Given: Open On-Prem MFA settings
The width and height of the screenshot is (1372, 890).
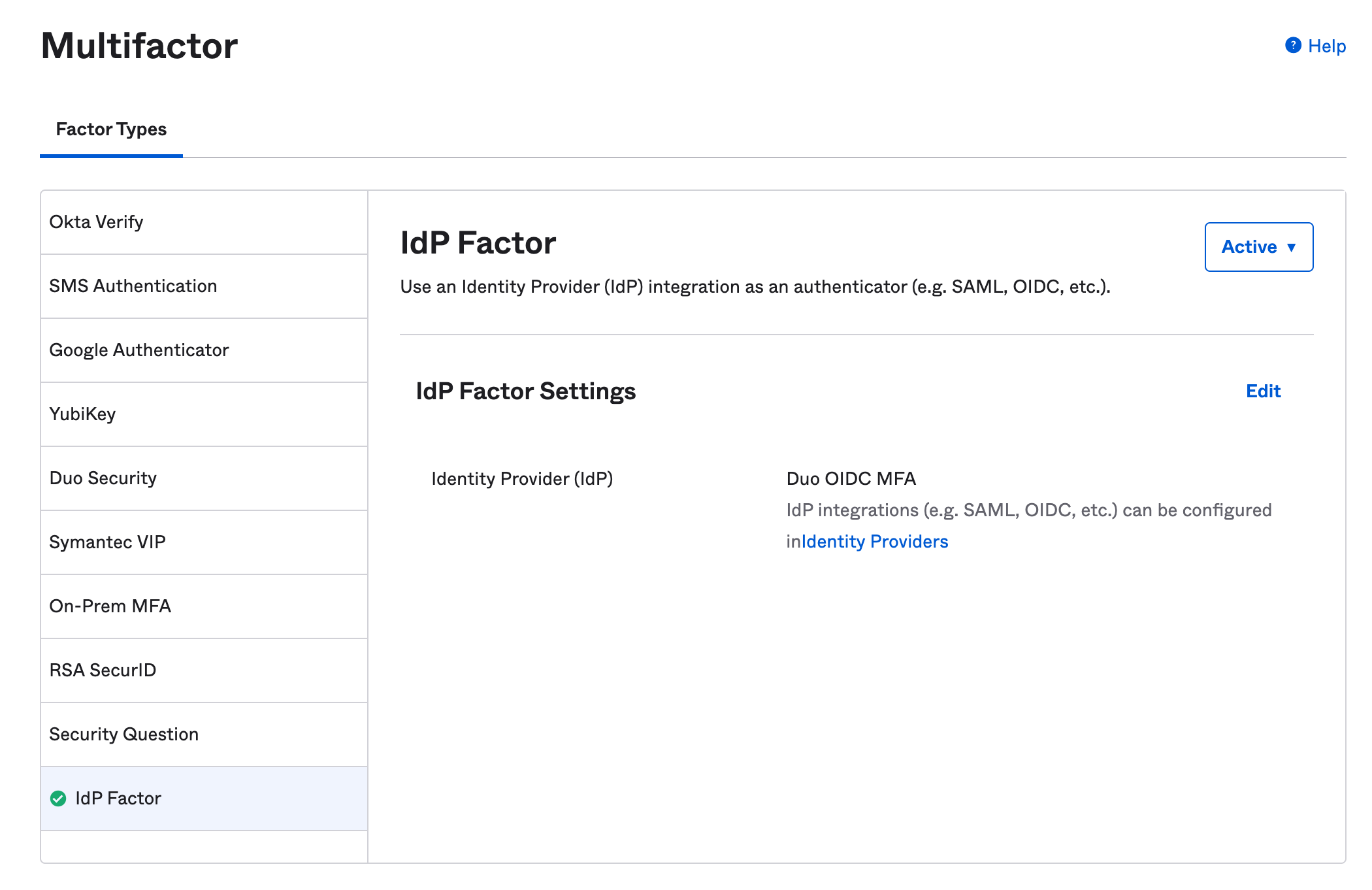Looking at the screenshot, I should pyautogui.click(x=110, y=606).
